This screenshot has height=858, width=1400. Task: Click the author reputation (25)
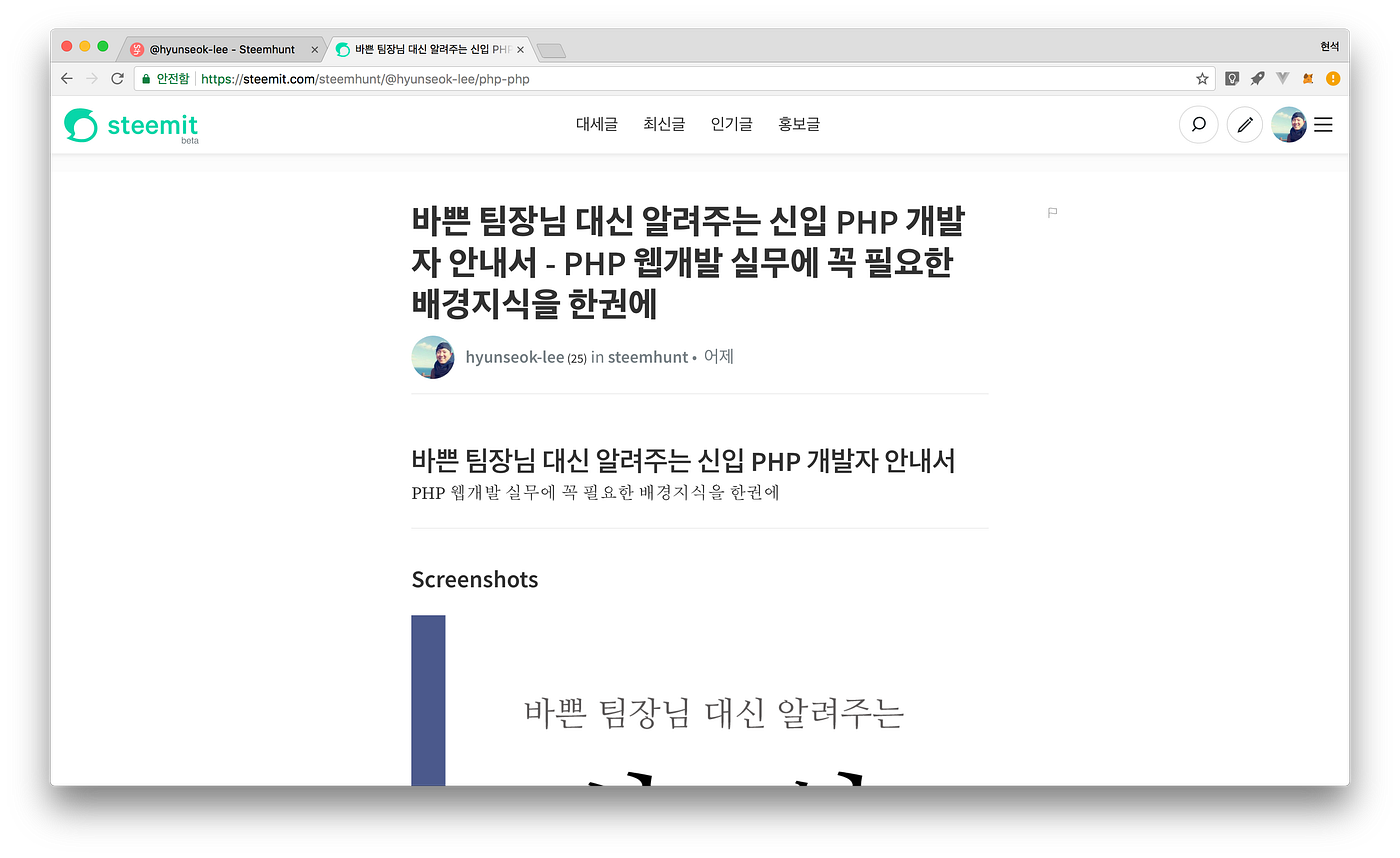point(577,358)
